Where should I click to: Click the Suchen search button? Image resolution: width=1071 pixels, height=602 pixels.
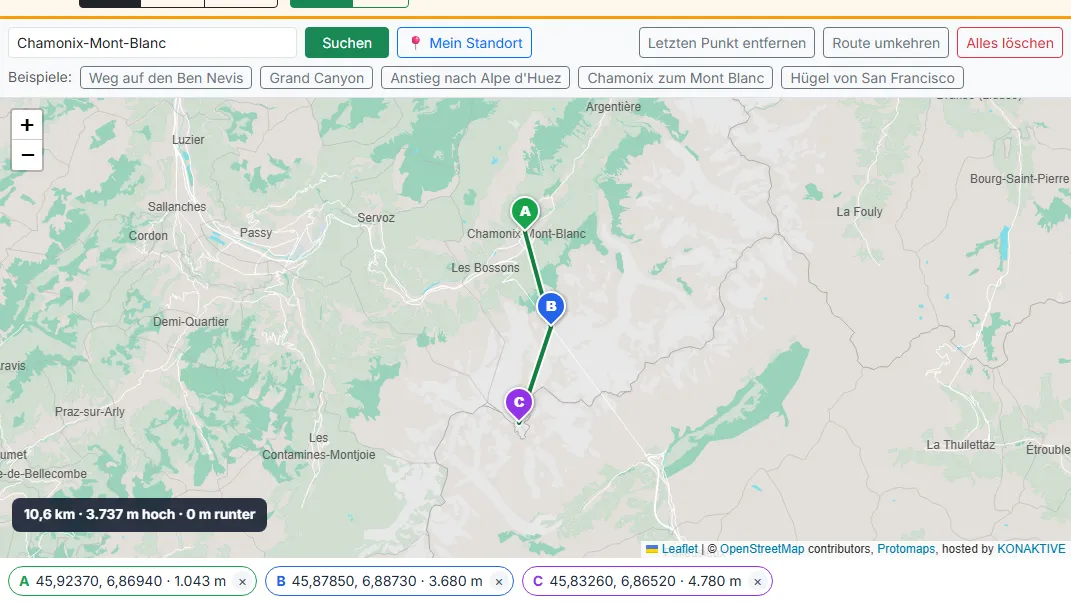(x=347, y=43)
